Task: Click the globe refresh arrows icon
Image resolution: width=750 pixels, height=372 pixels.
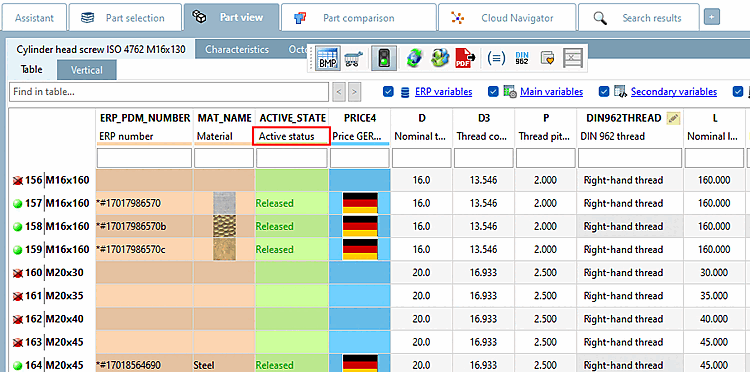Action: pyautogui.click(x=414, y=58)
